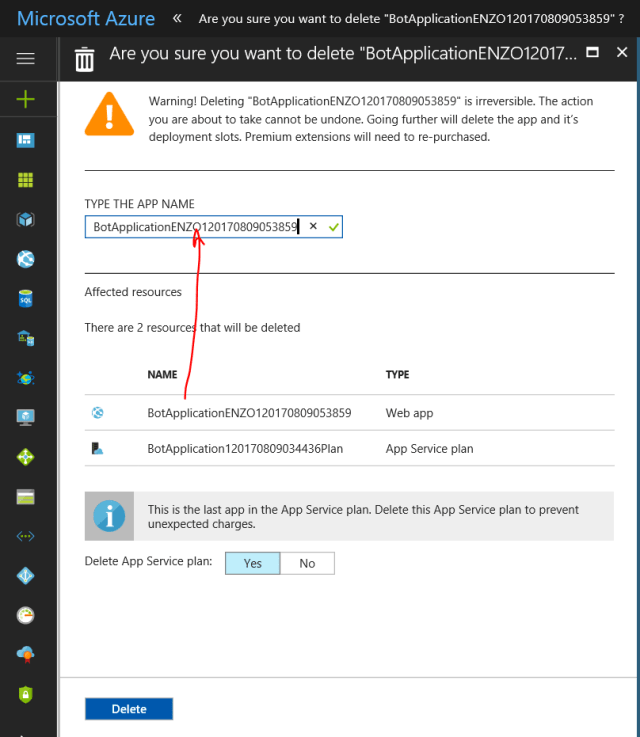Open Virtual machines monitor icon
This screenshot has width=640, height=737.
point(25,417)
